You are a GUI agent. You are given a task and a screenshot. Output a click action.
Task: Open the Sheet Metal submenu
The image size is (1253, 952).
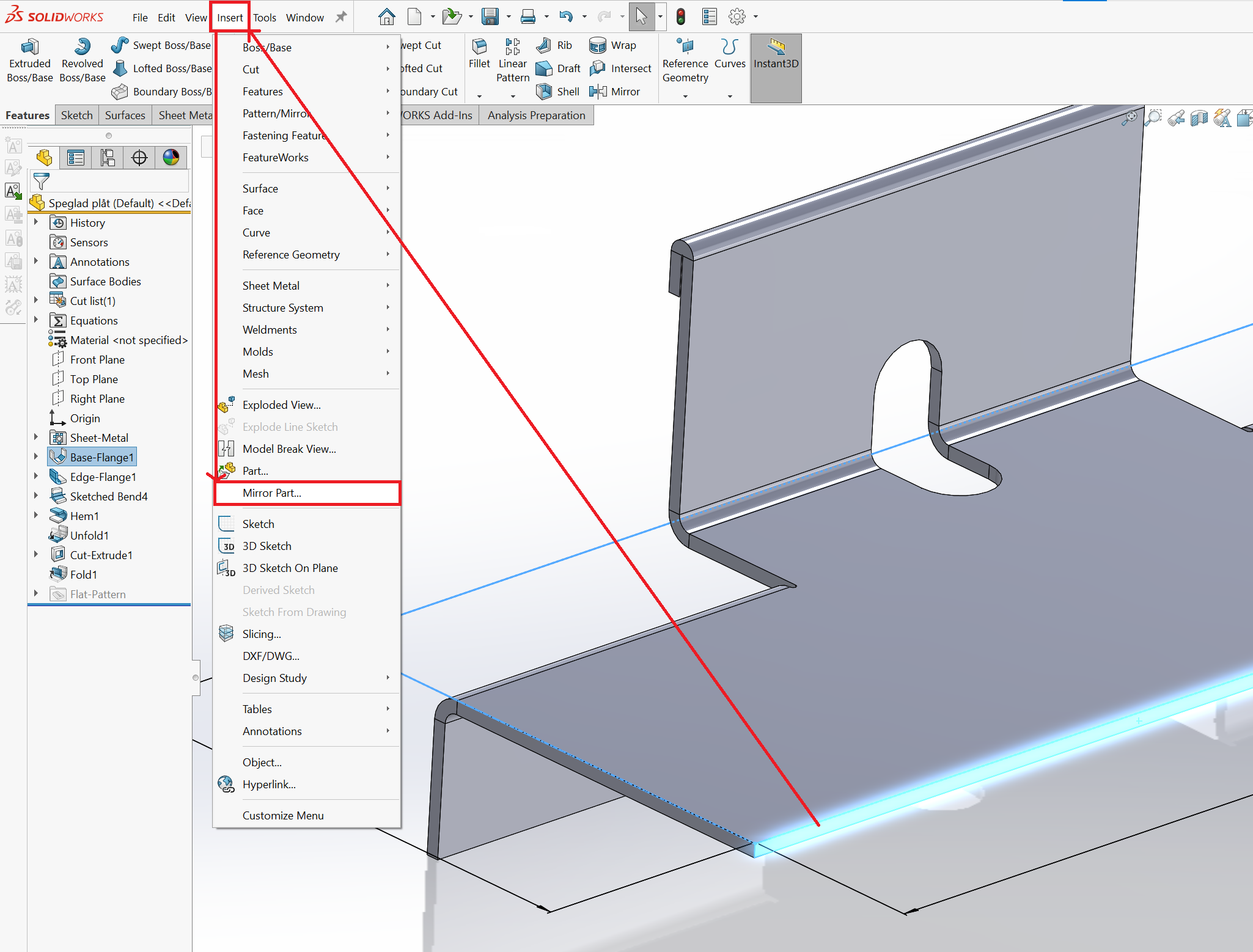tap(271, 286)
